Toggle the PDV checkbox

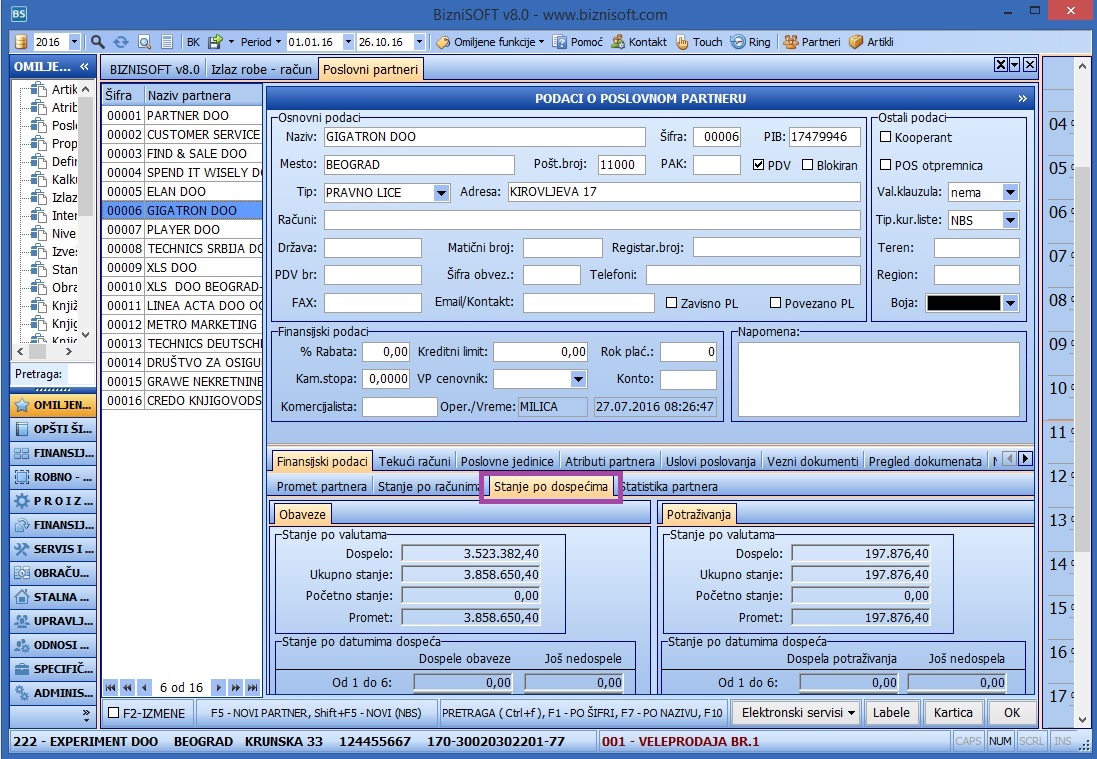pos(758,165)
